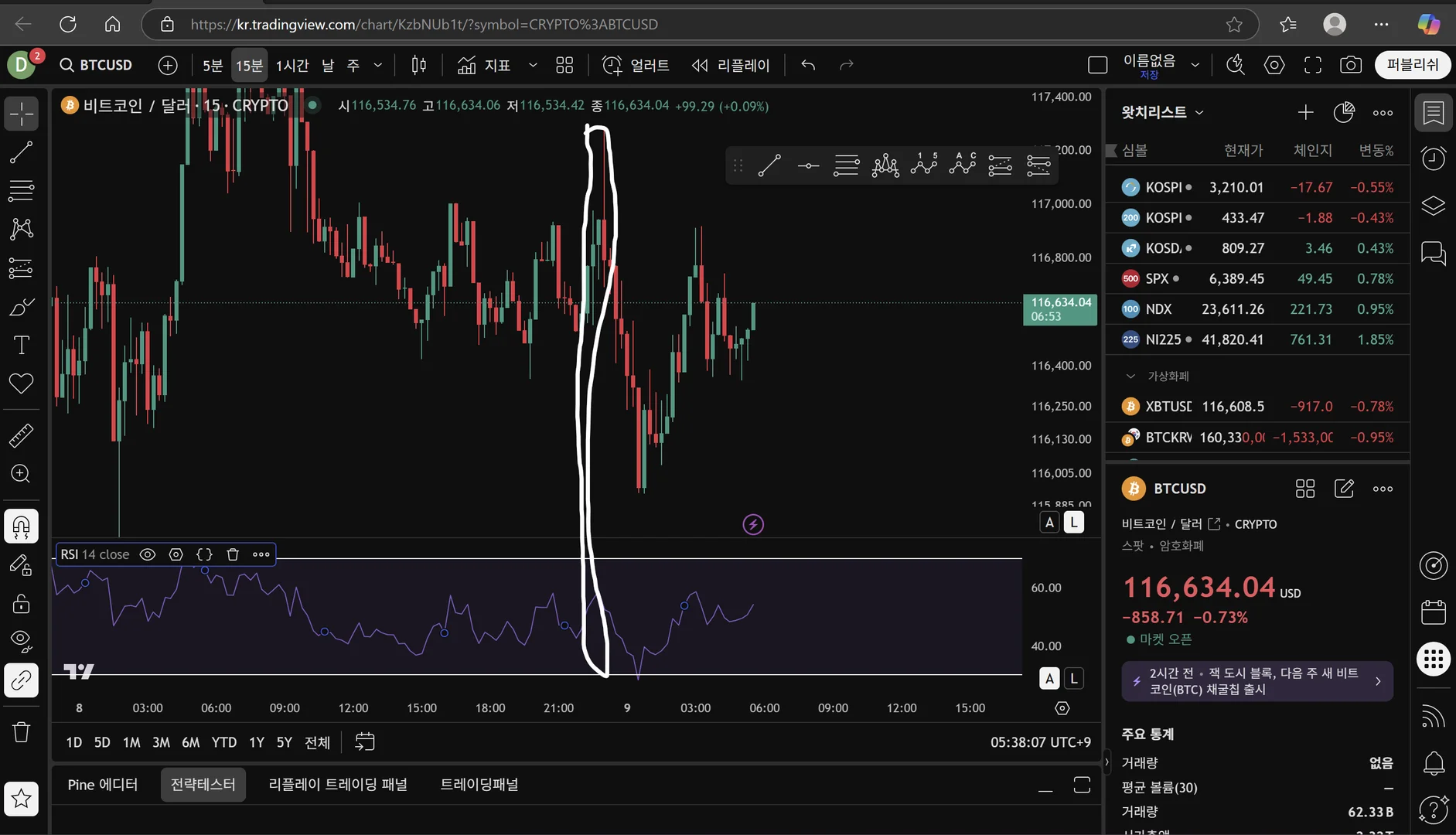Expand the watchlist name dropdown
Screen dimensions: 1456x835
pos(1199,112)
